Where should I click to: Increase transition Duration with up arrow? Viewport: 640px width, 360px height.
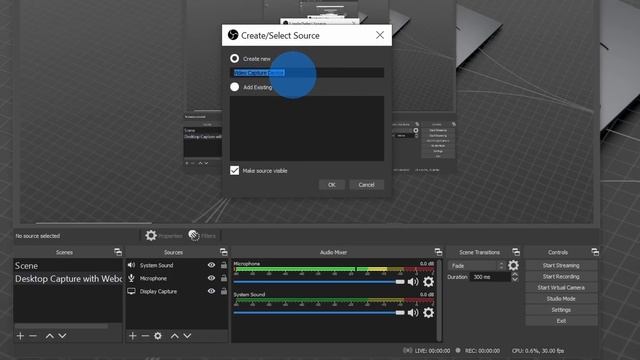click(x=515, y=274)
